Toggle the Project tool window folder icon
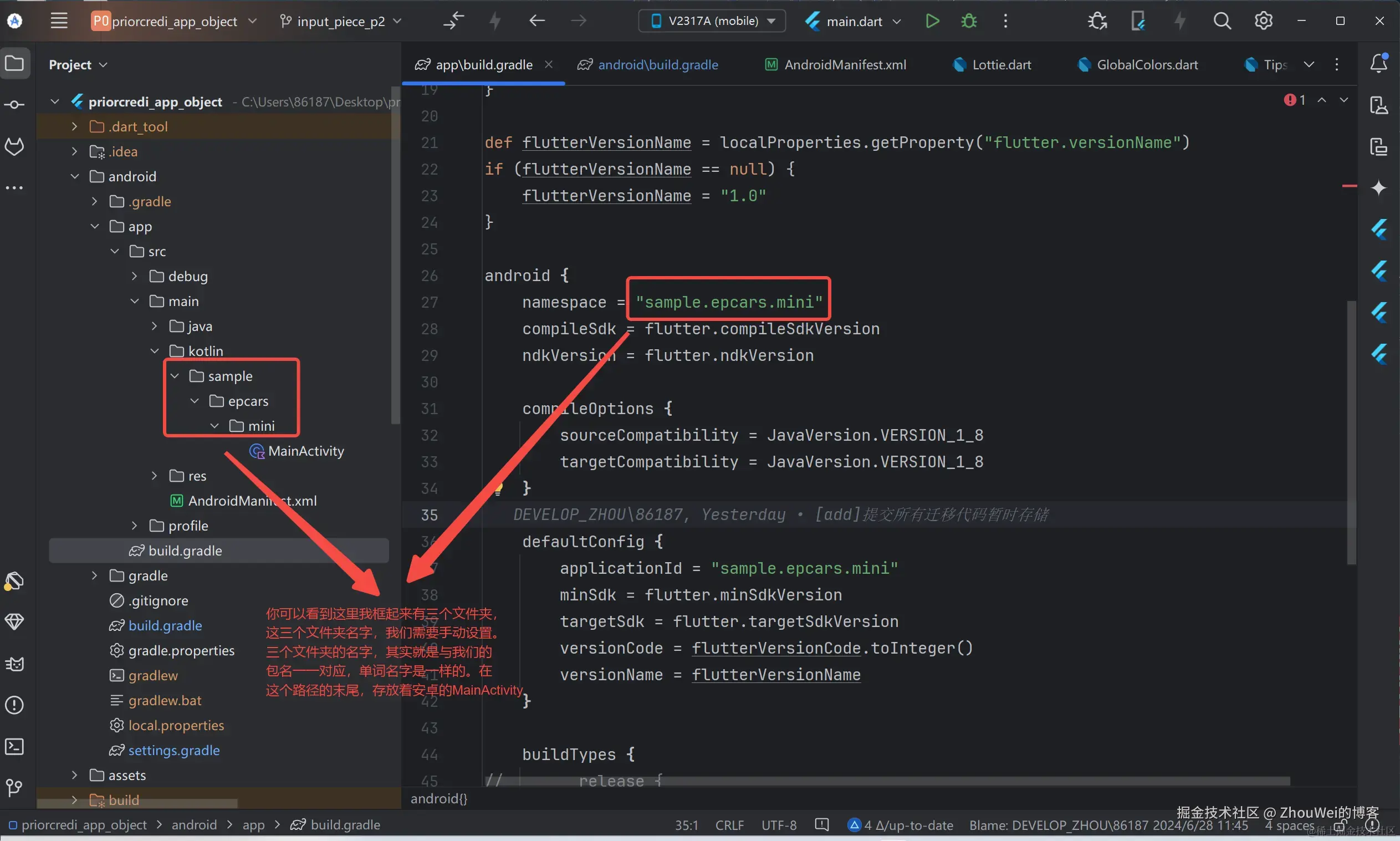Viewport: 1400px width, 841px height. click(14, 63)
